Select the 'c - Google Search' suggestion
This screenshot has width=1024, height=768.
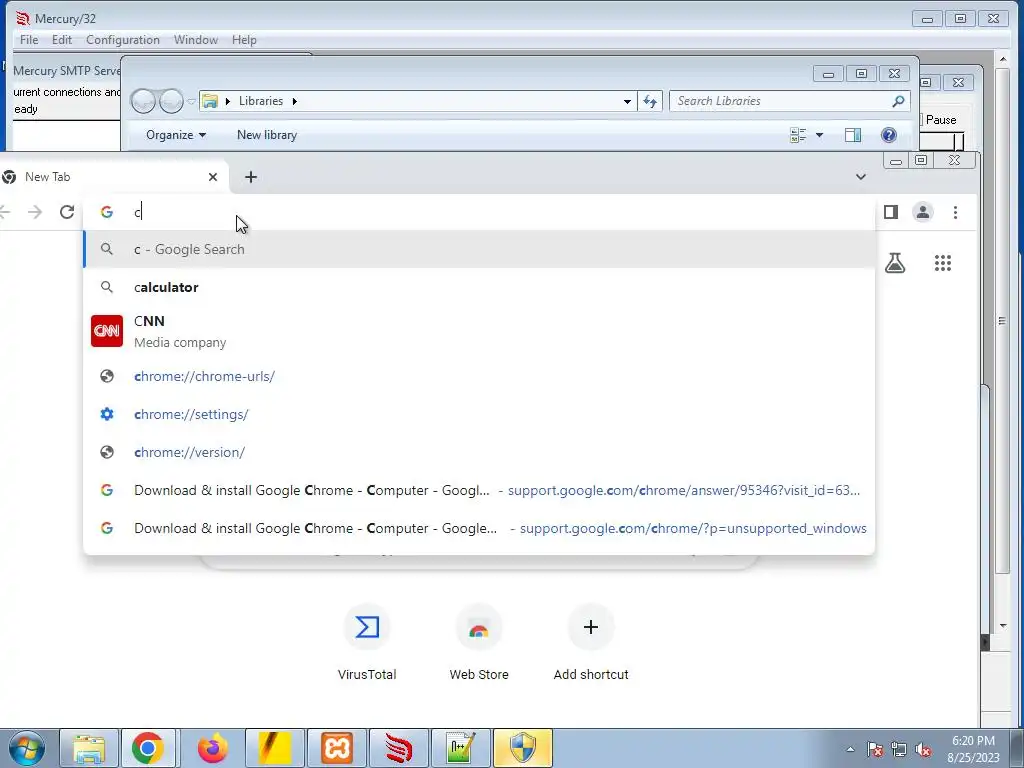tap(479, 249)
